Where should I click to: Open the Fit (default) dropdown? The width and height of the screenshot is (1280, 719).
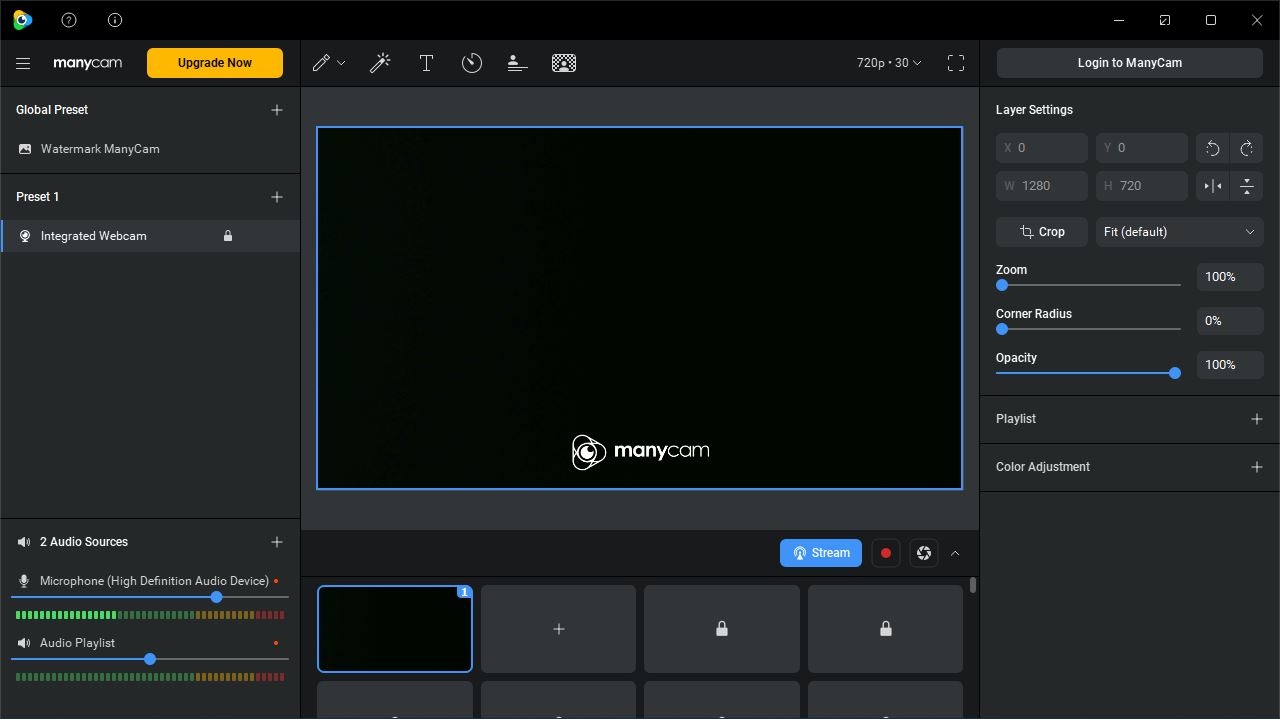click(1180, 232)
